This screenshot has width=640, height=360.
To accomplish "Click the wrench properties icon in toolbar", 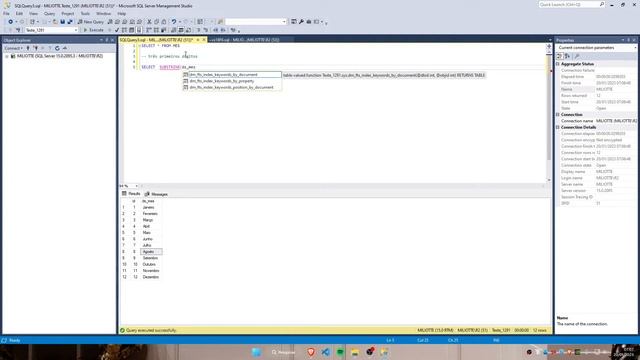I will point(301,22).
